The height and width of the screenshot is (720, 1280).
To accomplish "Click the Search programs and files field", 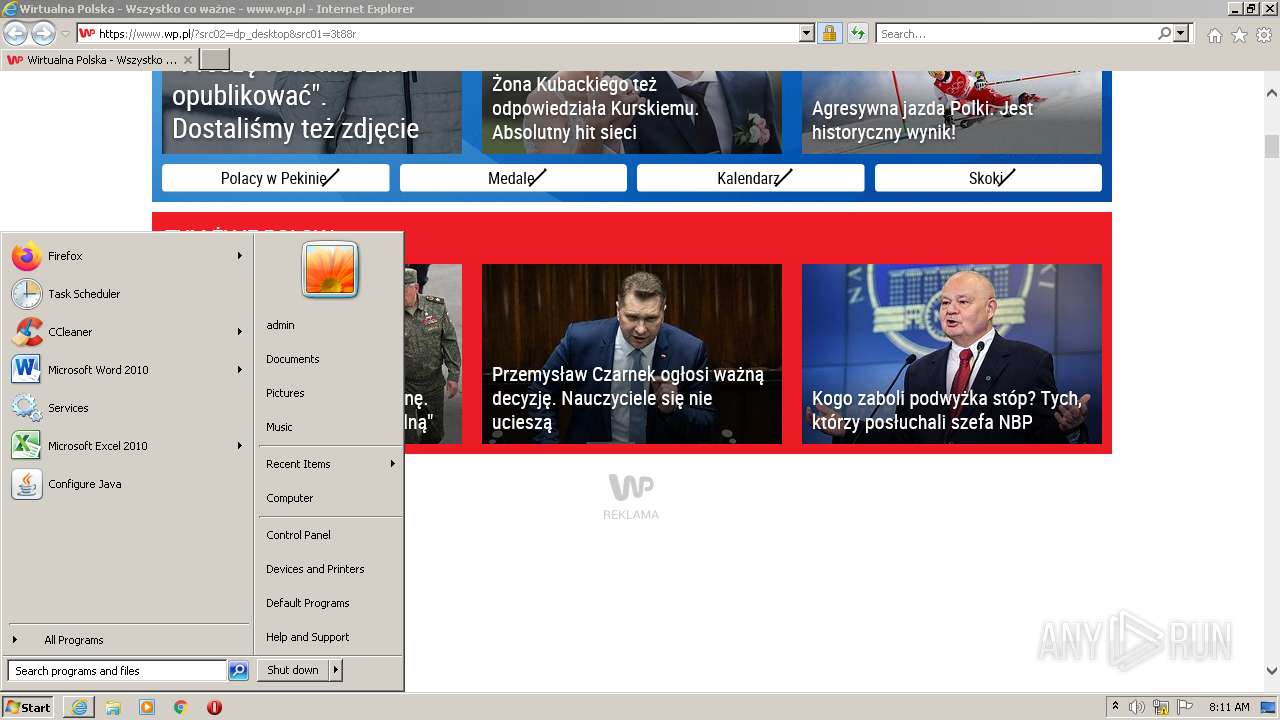I will coord(117,671).
